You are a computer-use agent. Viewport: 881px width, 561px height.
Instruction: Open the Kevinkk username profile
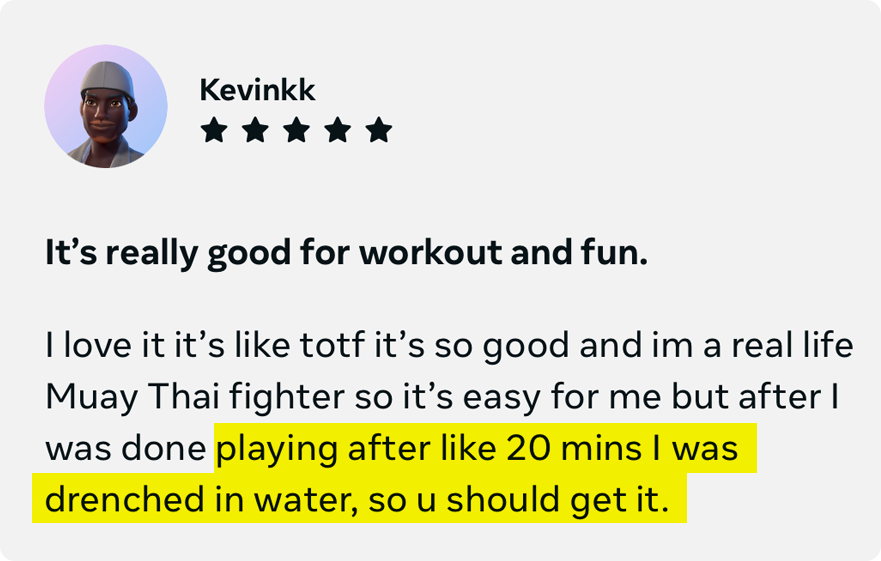(257, 90)
